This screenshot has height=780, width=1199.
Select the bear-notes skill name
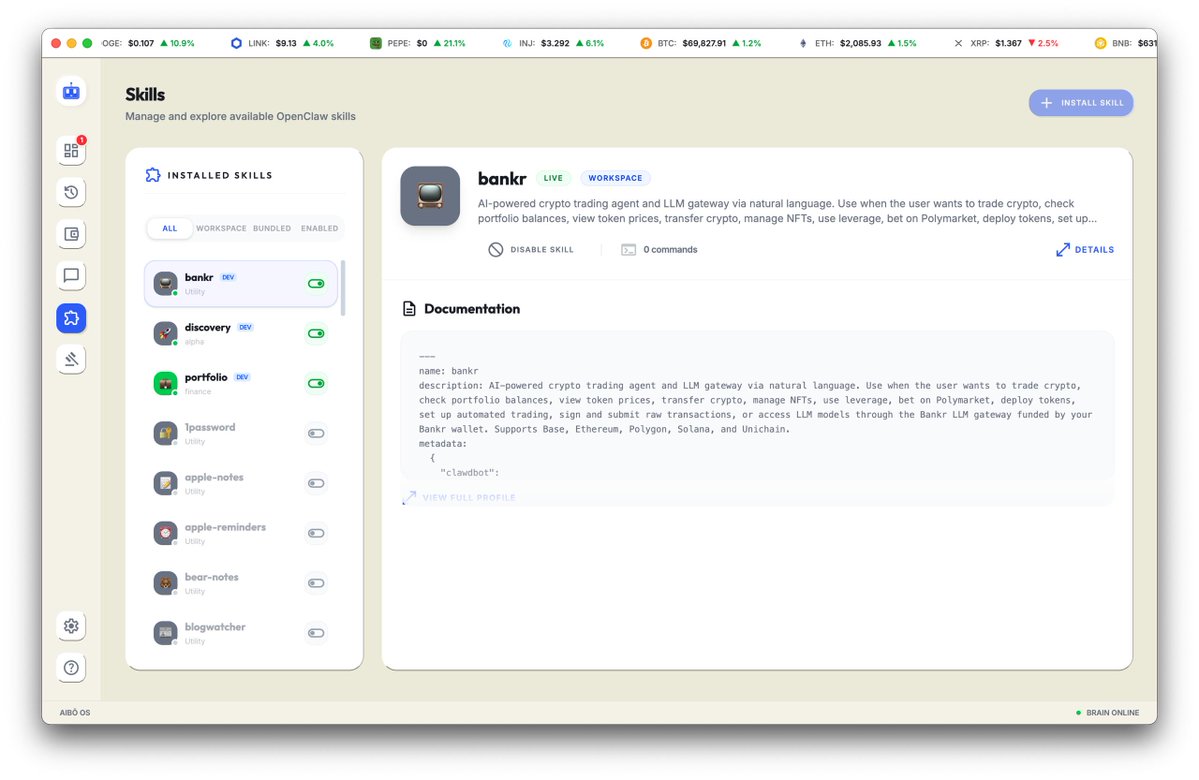211,577
